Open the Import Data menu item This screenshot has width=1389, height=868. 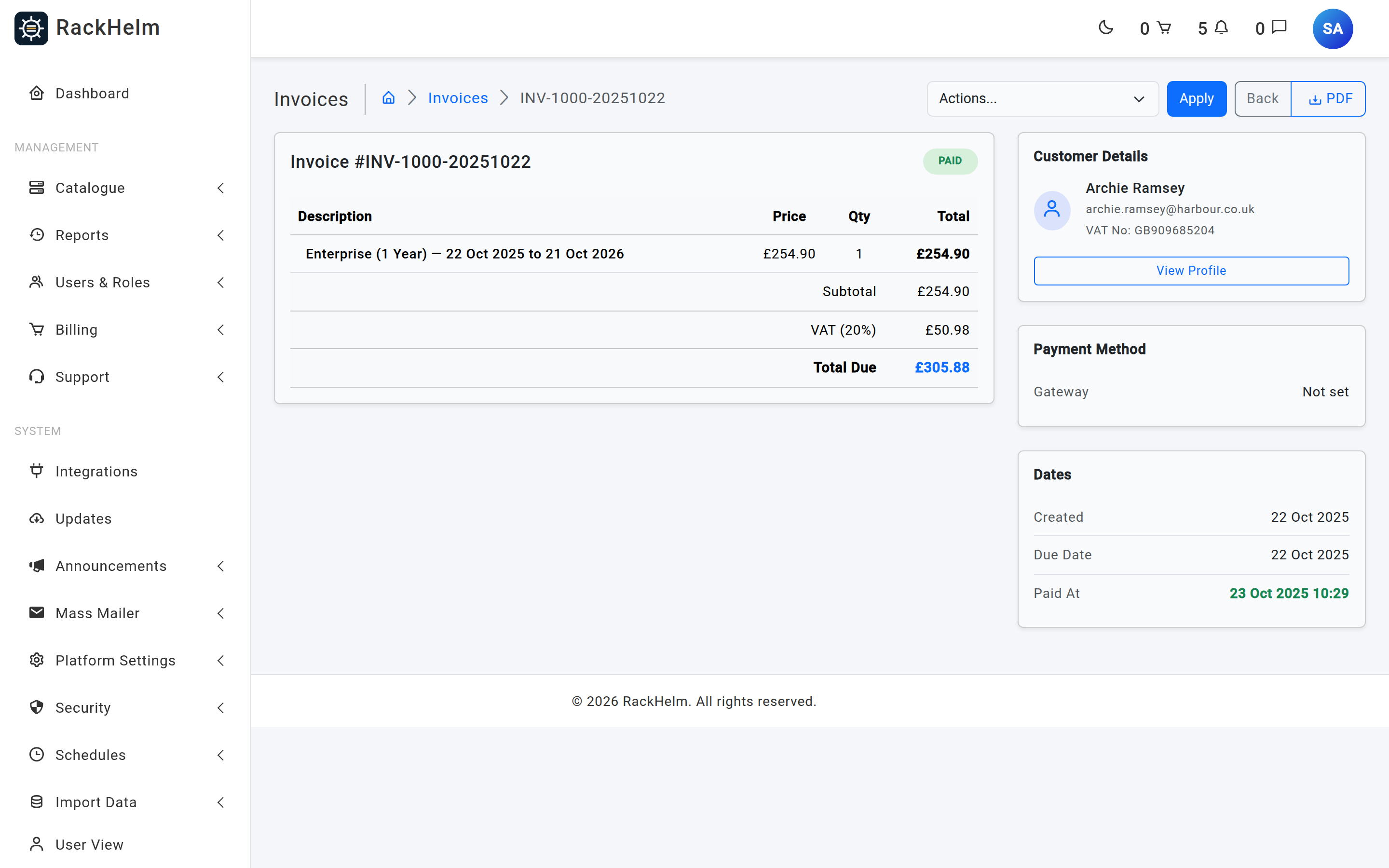(x=124, y=802)
